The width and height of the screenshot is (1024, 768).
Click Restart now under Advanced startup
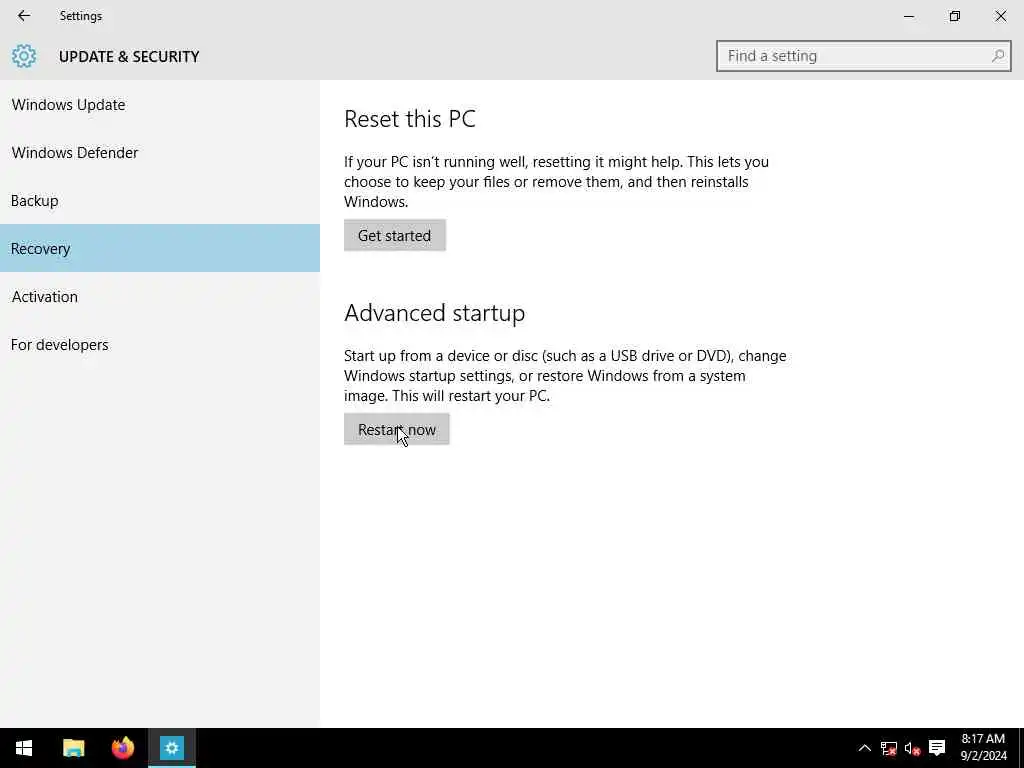coord(396,429)
